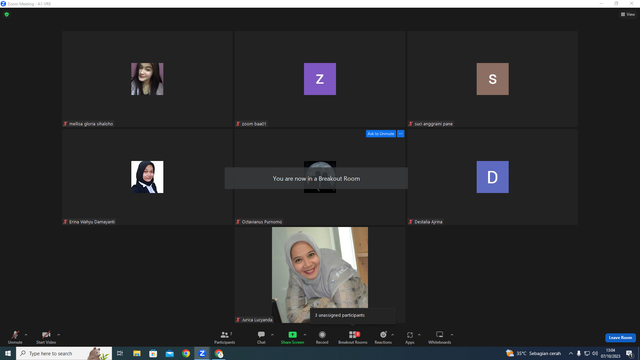Click the 'Type here to search' taskbar box
The width and height of the screenshot is (640, 360).
point(64,353)
